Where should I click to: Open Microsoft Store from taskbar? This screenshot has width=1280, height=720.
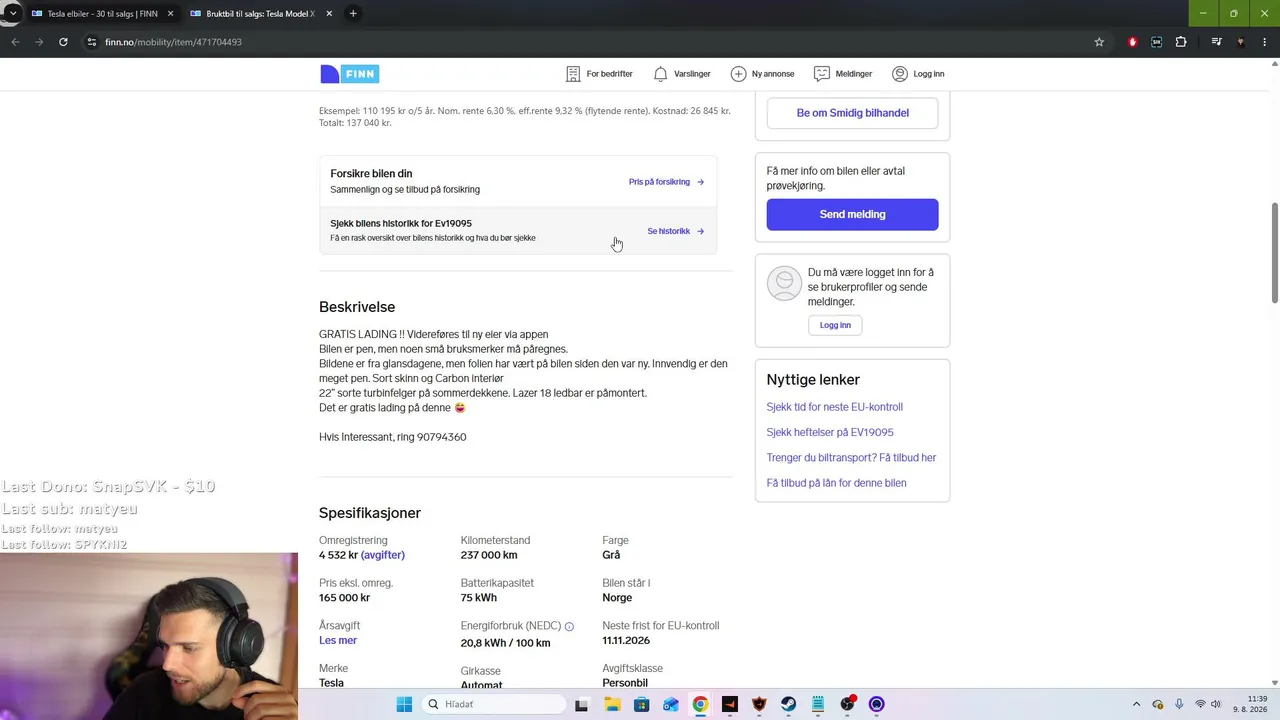pyautogui.click(x=641, y=704)
